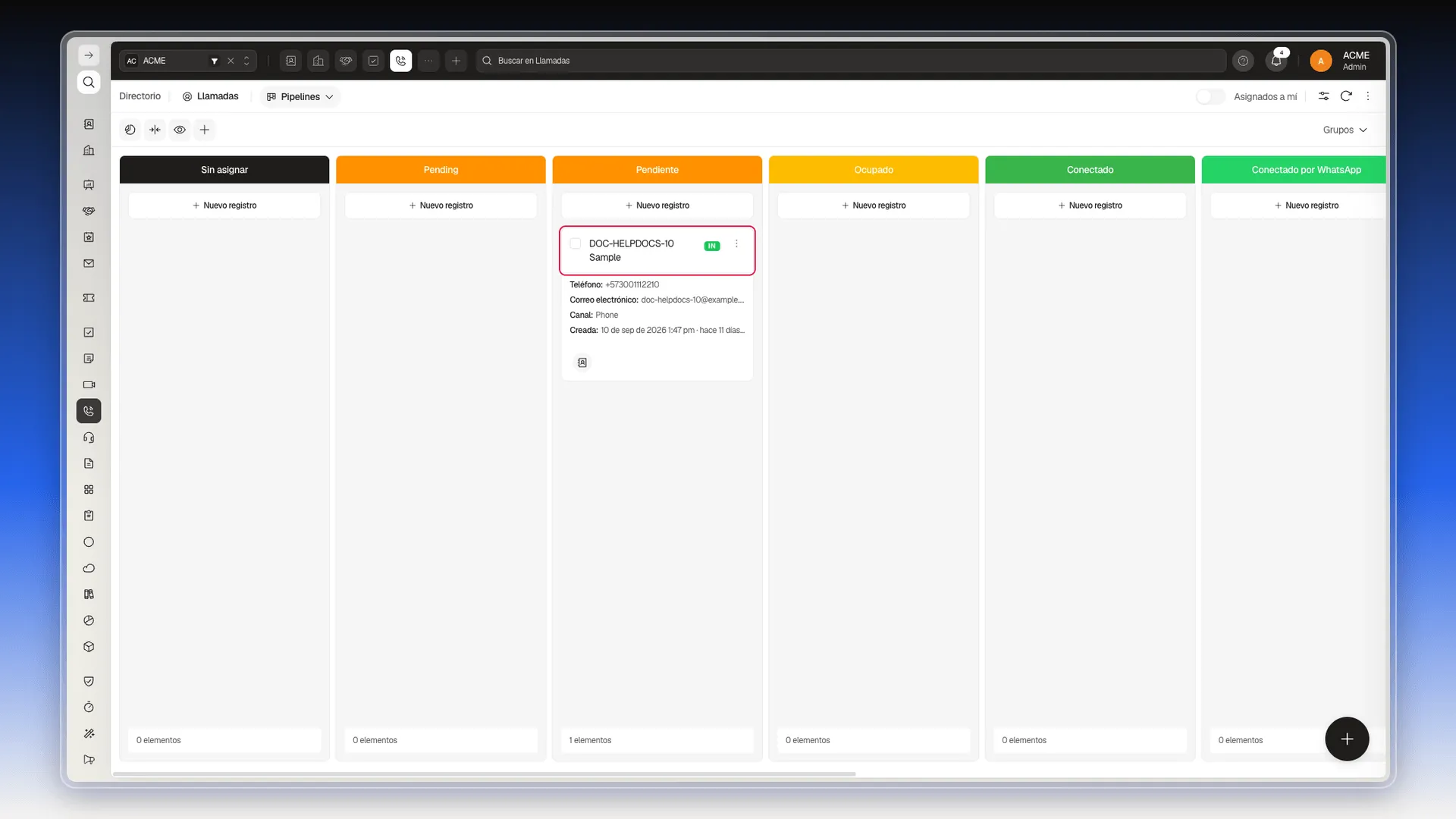Add Nuevo registro in Sin asignar column
The height and width of the screenshot is (819, 1456).
coord(224,206)
